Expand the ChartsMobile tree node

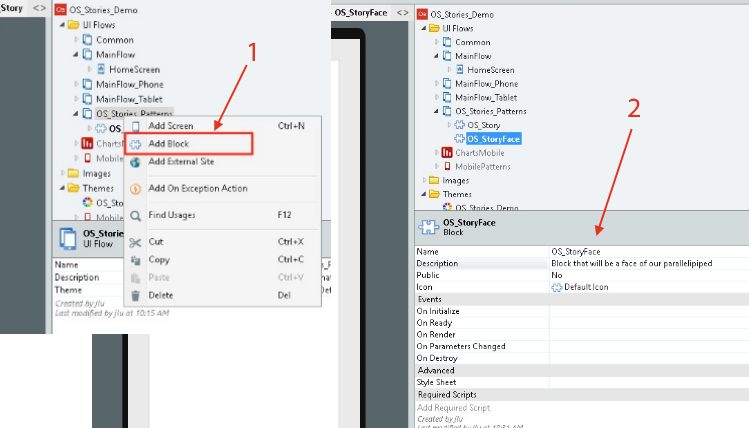(x=436, y=152)
